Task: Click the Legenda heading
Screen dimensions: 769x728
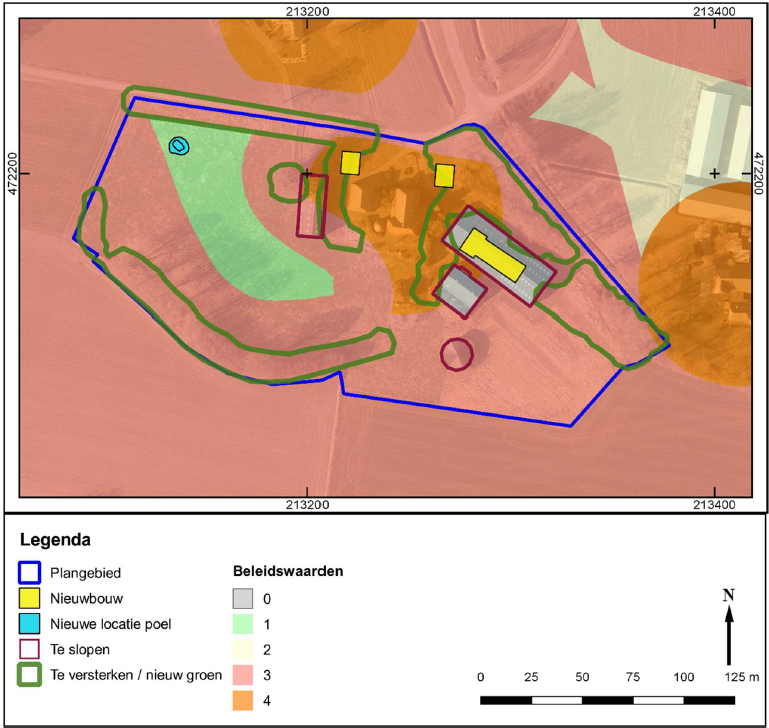Action: click(x=55, y=540)
